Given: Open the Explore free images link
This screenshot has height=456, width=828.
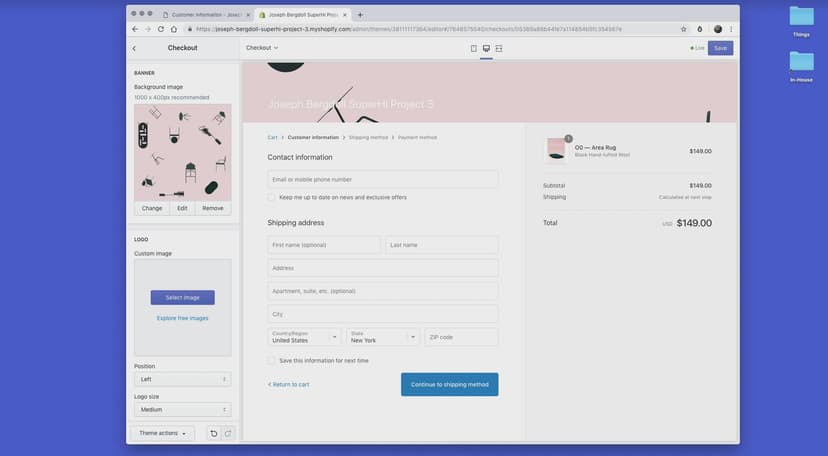Looking at the screenshot, I should [182, 318].
